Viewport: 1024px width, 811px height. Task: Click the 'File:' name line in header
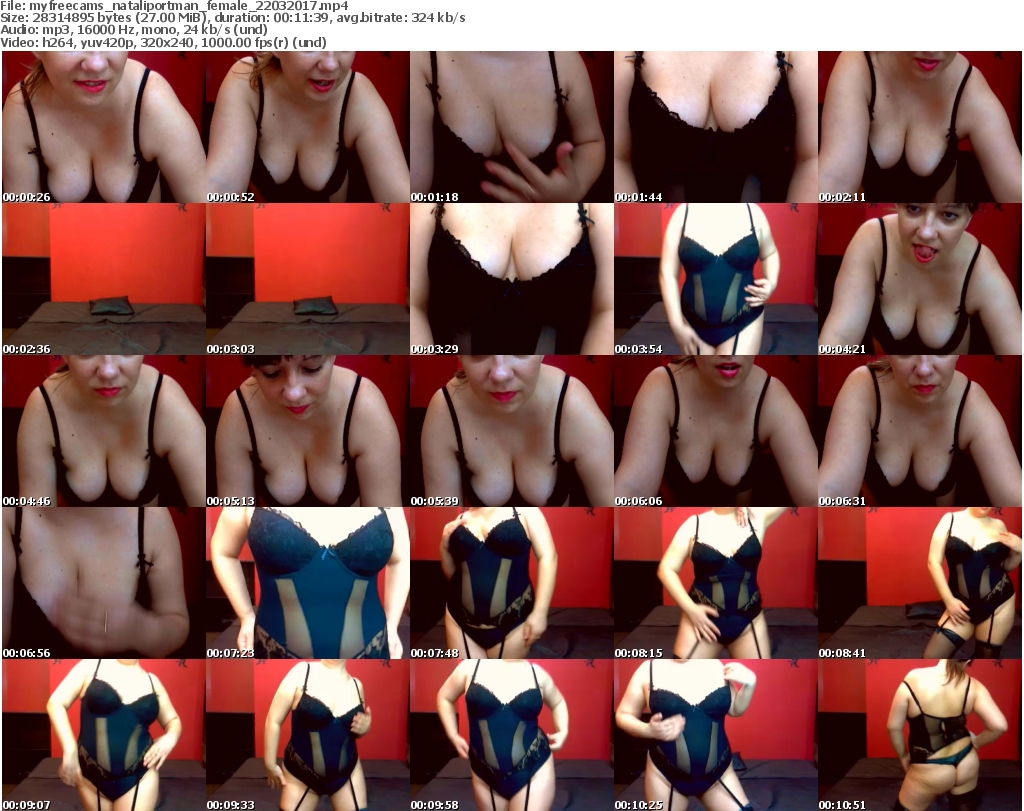(x=174, y=6)
